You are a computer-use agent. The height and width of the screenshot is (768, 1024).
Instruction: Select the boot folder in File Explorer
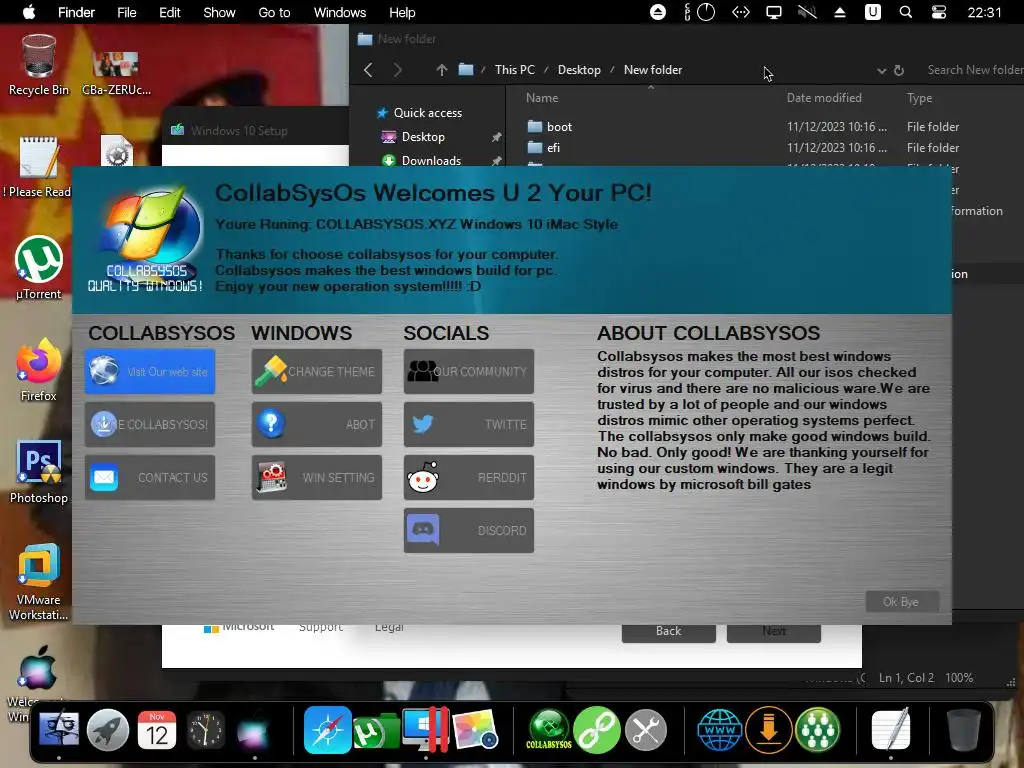click(559, 127)
